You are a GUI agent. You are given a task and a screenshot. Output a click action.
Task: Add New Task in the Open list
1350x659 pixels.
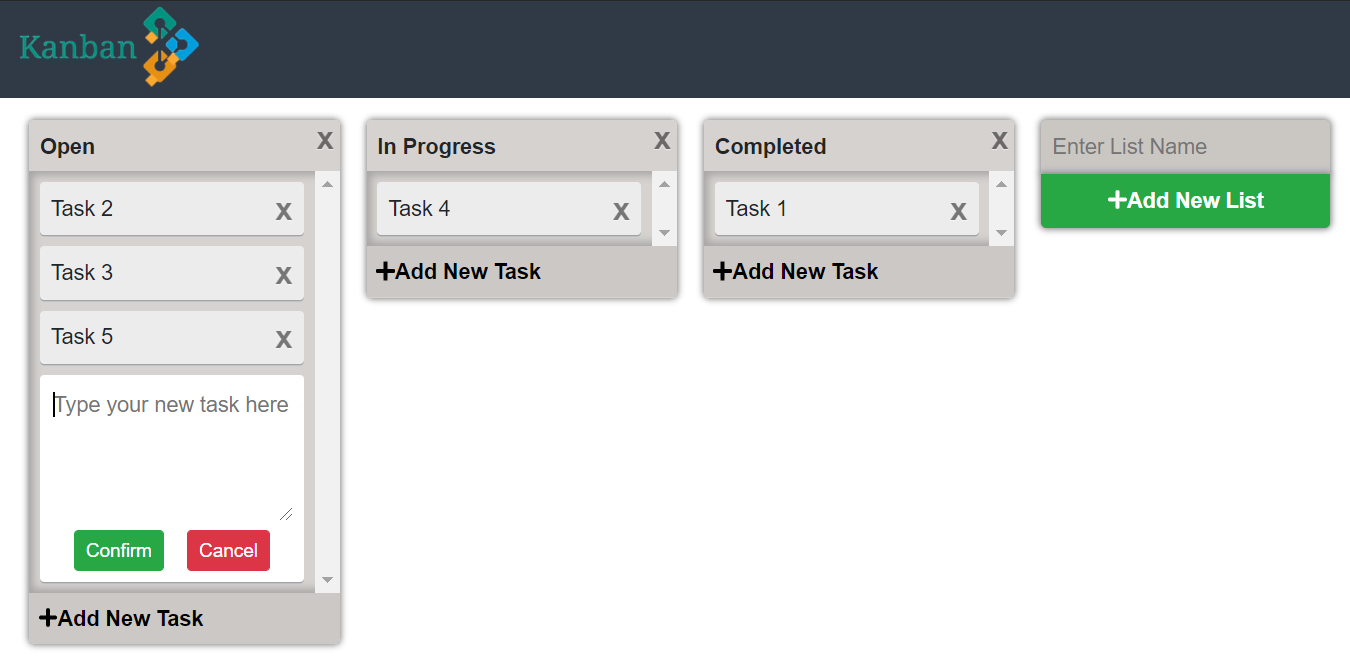(121, 618)
